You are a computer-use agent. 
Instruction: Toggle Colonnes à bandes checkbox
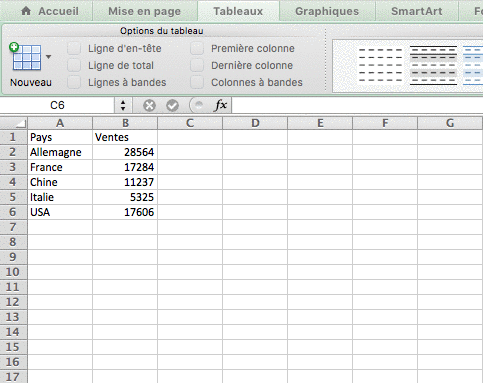[197, 82]
